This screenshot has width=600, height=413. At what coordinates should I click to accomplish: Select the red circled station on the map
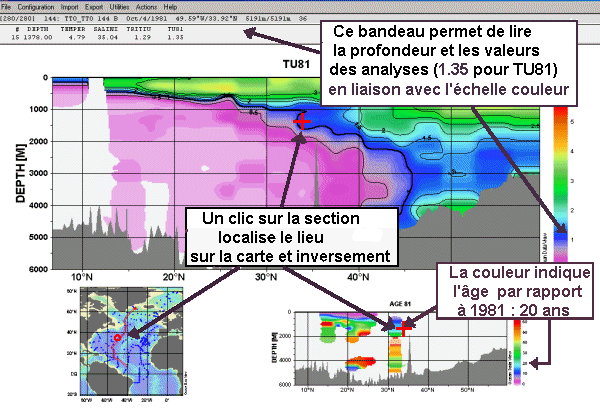[117, 338]
